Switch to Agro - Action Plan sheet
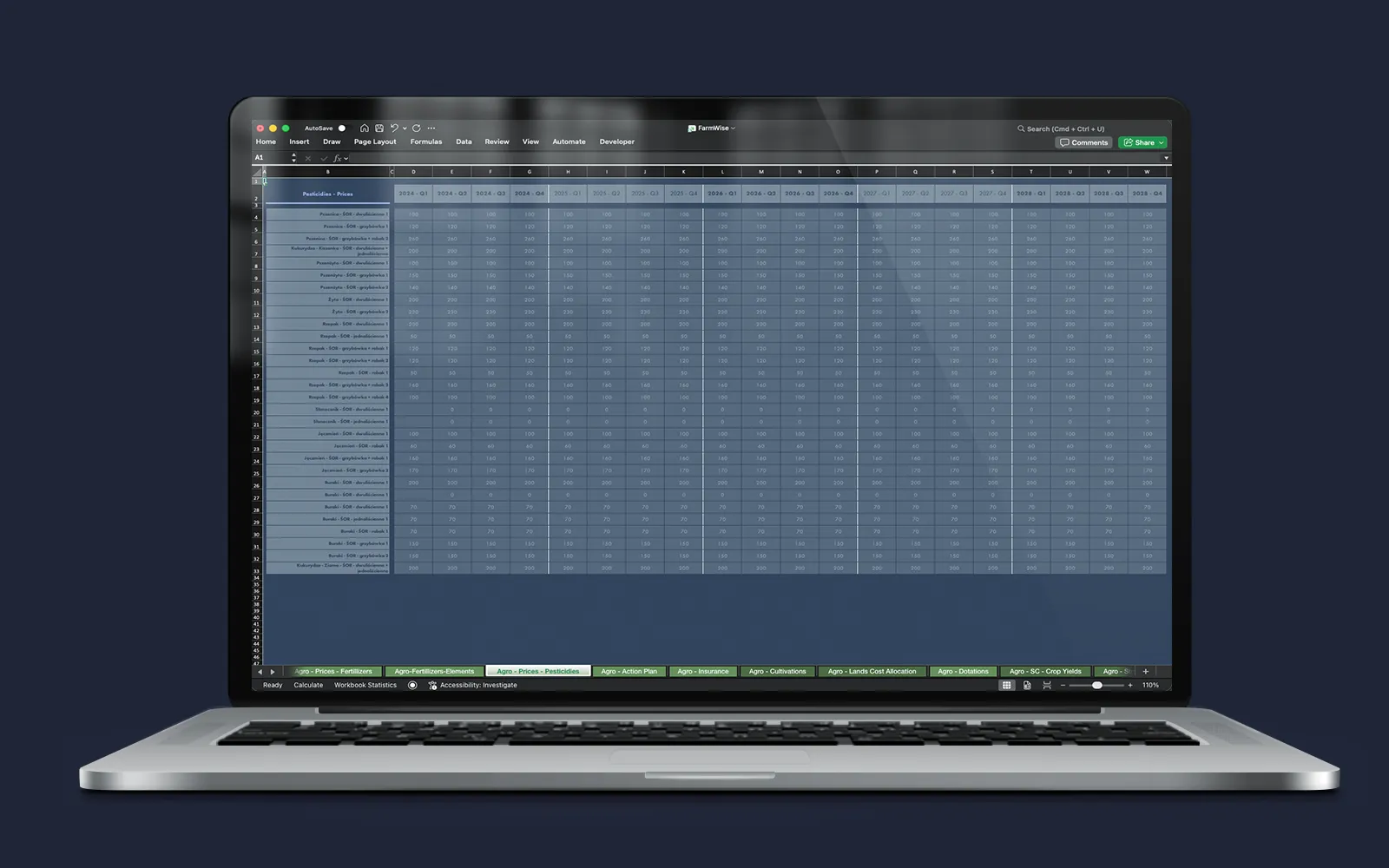The height and width of the screenshot is (868, 1389). (x=629, y=671)
